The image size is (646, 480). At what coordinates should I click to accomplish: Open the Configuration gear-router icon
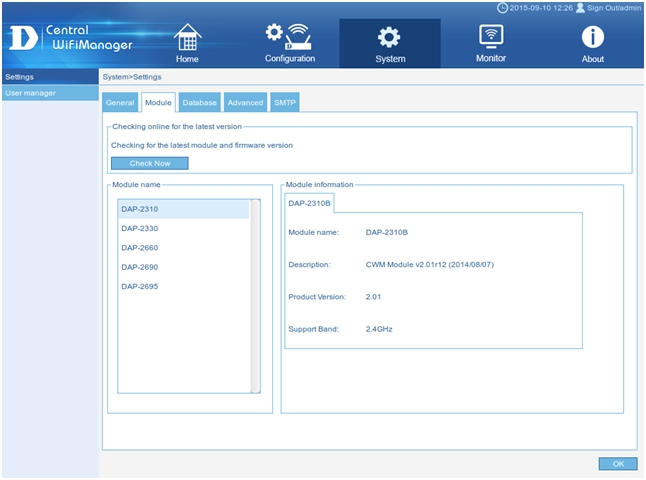coord(289,36)
